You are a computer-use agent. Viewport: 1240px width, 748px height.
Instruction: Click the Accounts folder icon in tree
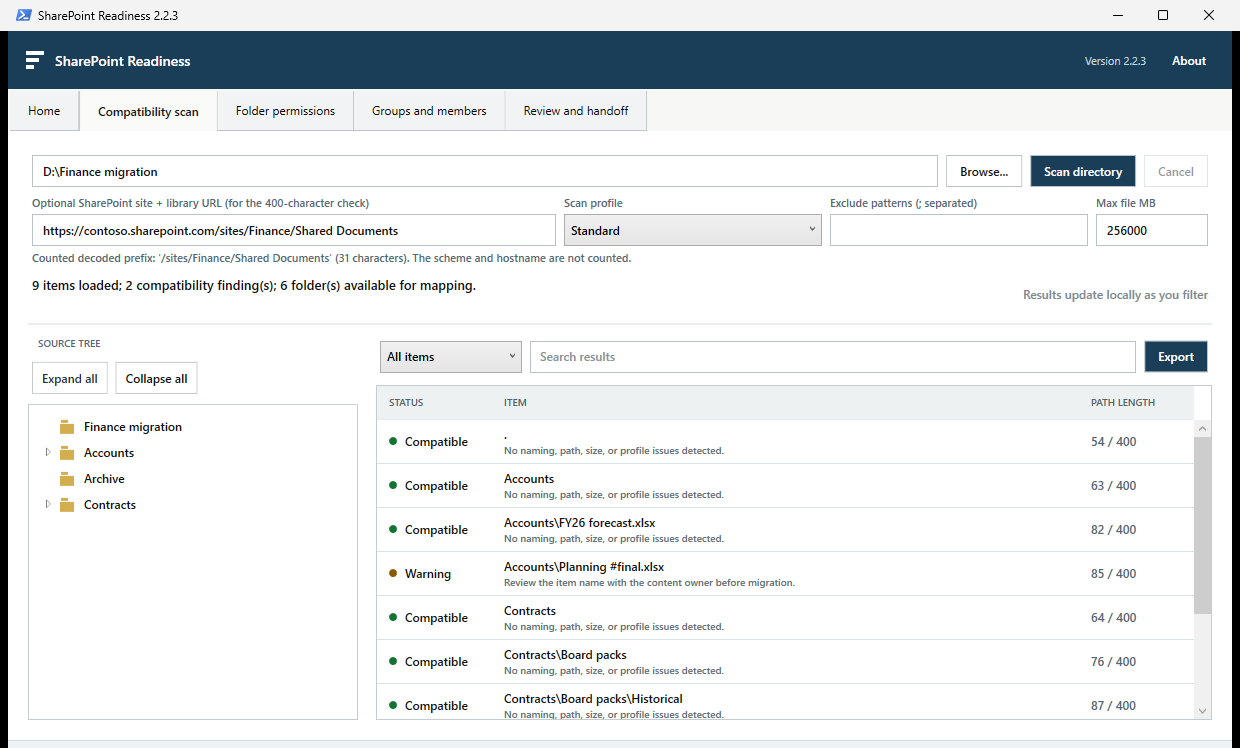coord(67,453)
